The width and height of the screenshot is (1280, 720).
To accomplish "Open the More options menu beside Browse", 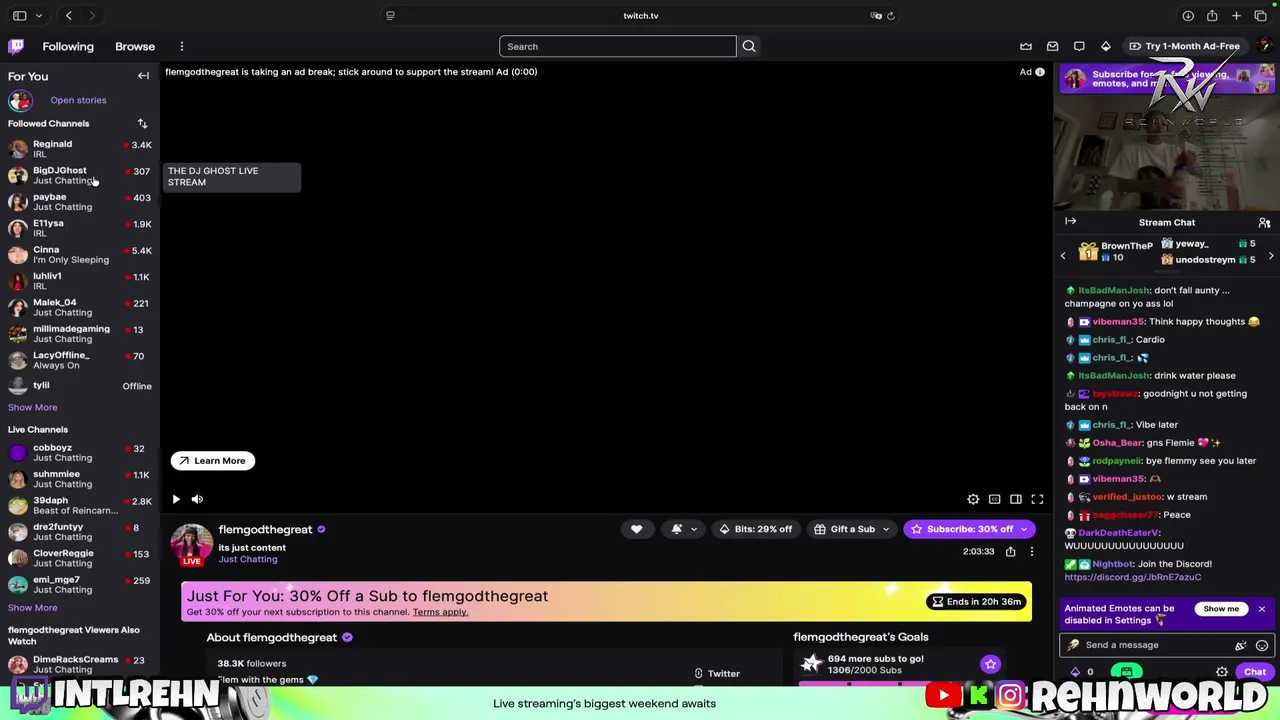I will (x=182, y=46).
